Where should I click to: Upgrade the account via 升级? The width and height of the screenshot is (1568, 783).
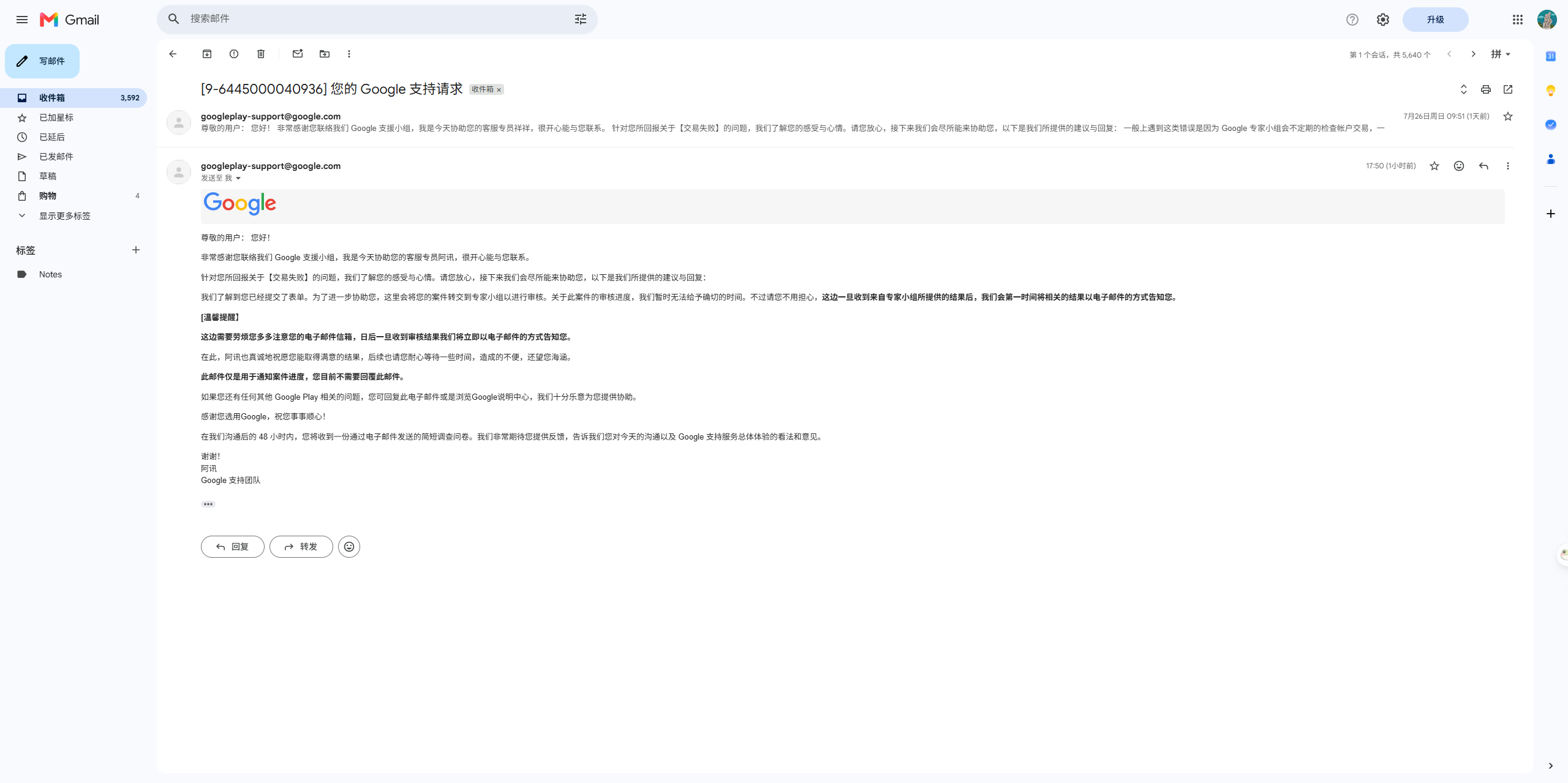pos(1436,20)
